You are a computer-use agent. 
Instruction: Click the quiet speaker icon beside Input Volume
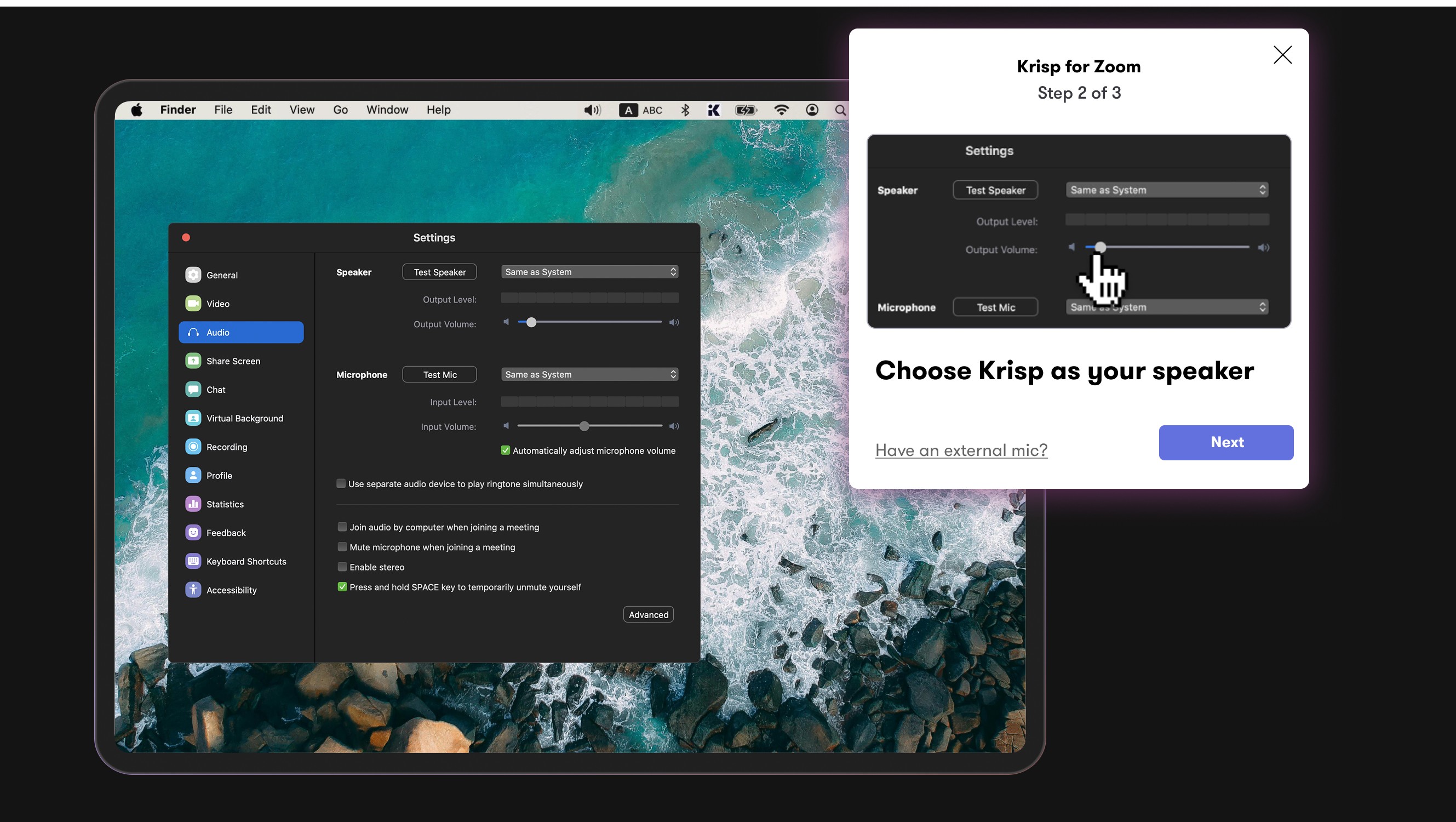(507, 426)
